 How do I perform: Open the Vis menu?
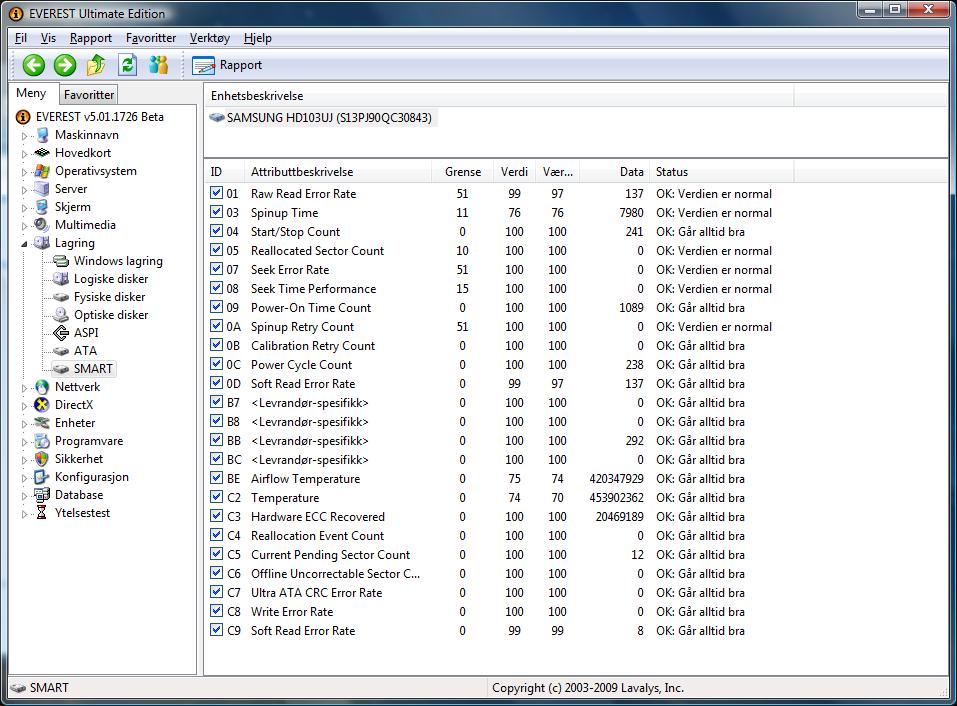click(48, 38)
